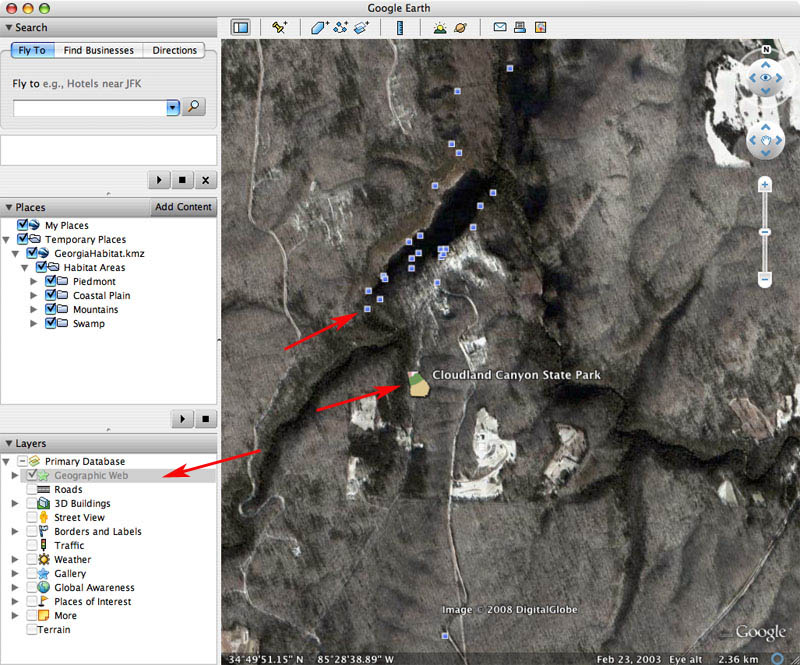Click the Weather sun layer icon
This screenshot has height=665, width=800.
[44, 559]
